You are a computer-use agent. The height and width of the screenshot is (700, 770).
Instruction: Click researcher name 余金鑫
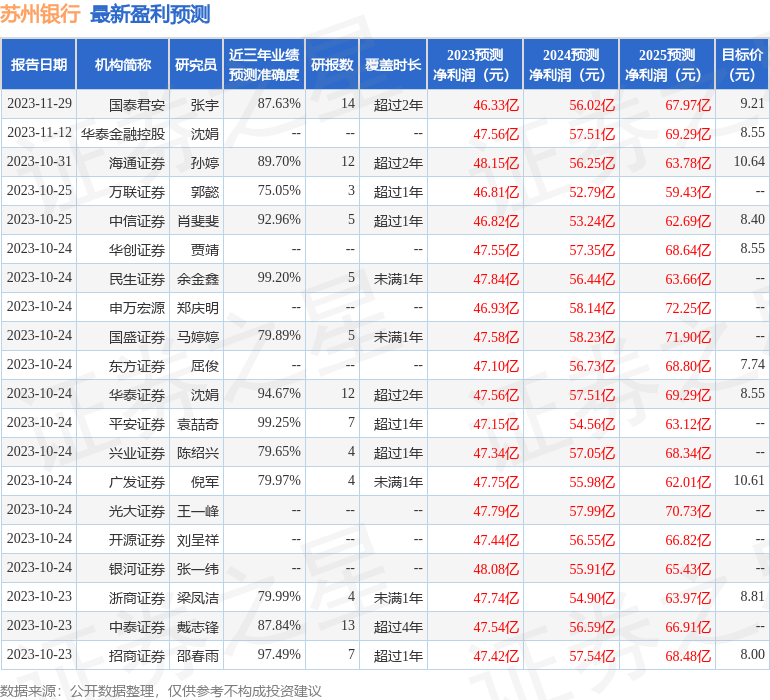(x=198, y=279)
